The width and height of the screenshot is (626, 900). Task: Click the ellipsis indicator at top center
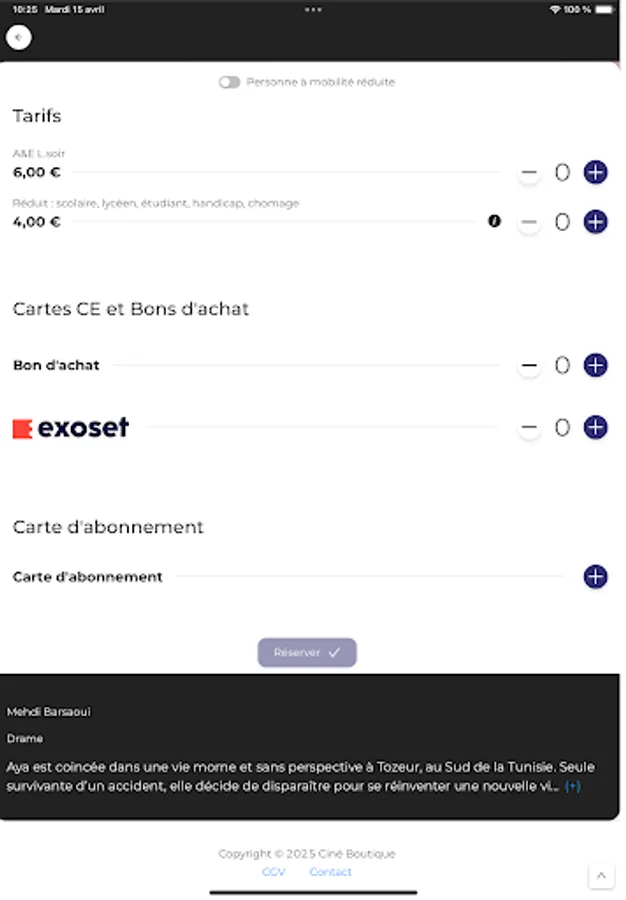(313, 9)
